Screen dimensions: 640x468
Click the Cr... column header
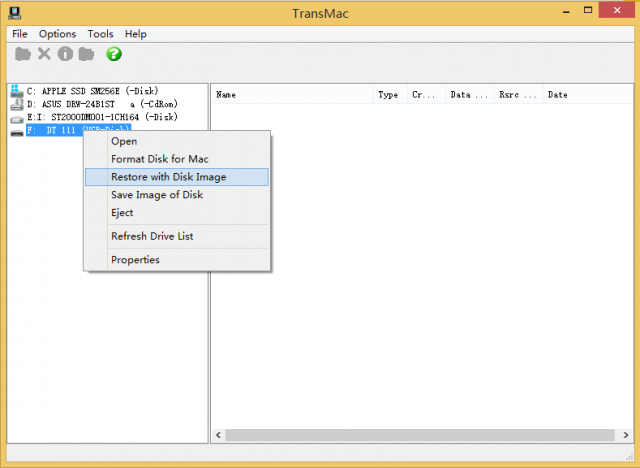tap(426, 95)
